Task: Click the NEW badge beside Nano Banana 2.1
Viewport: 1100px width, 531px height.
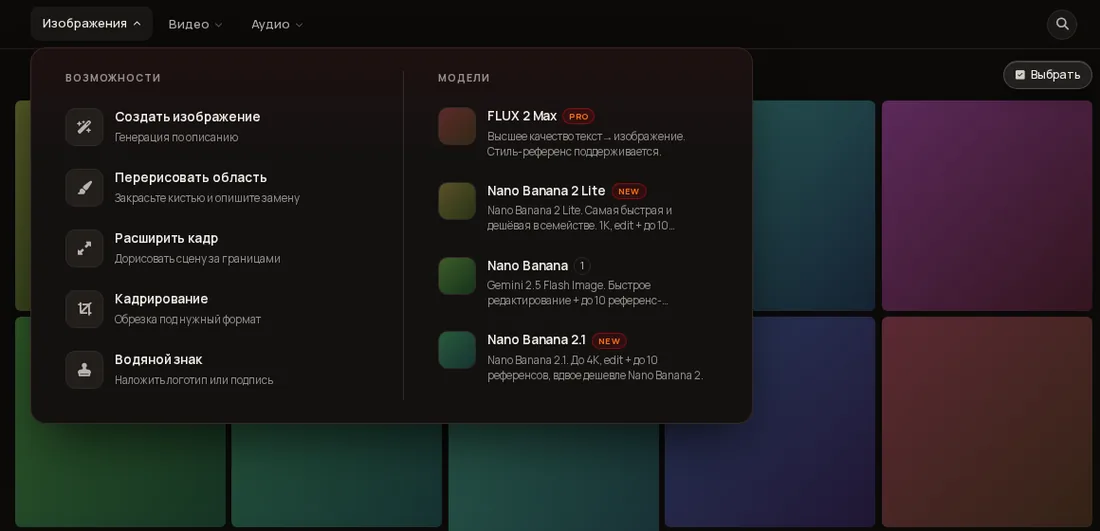Action: 609,341
